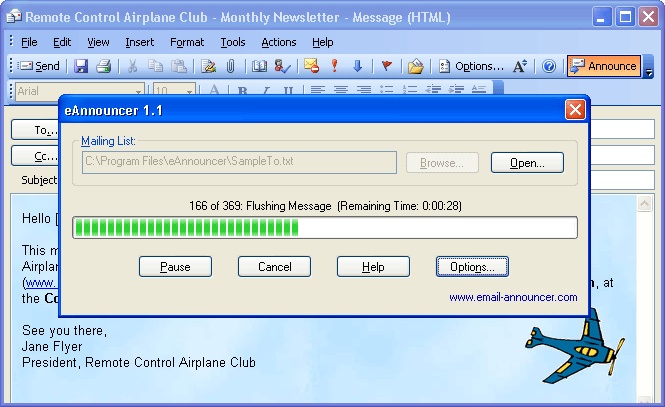Toggle Italic formatting

point(265,90)
